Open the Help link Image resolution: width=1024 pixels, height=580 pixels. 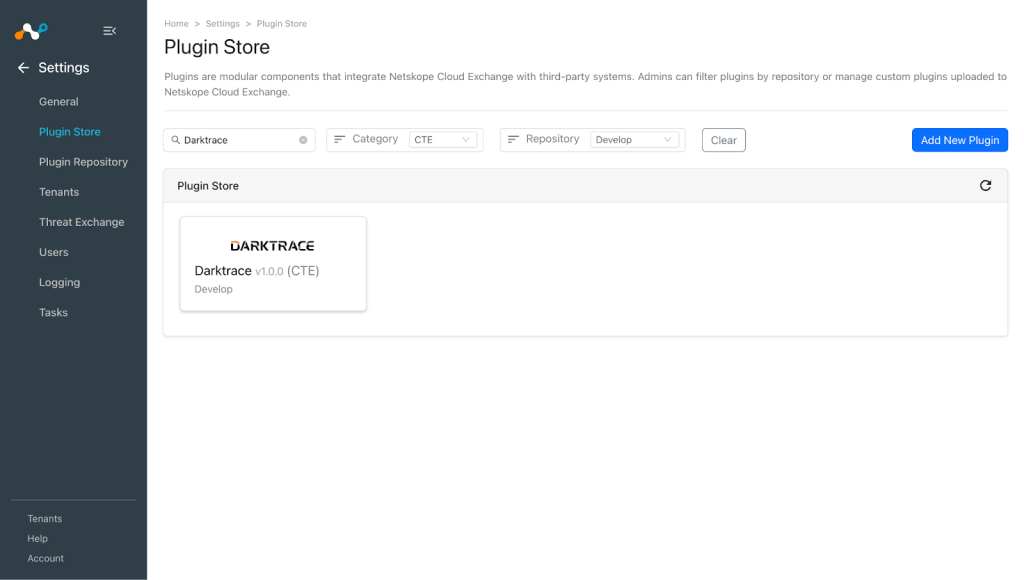(x=37, y=538)
